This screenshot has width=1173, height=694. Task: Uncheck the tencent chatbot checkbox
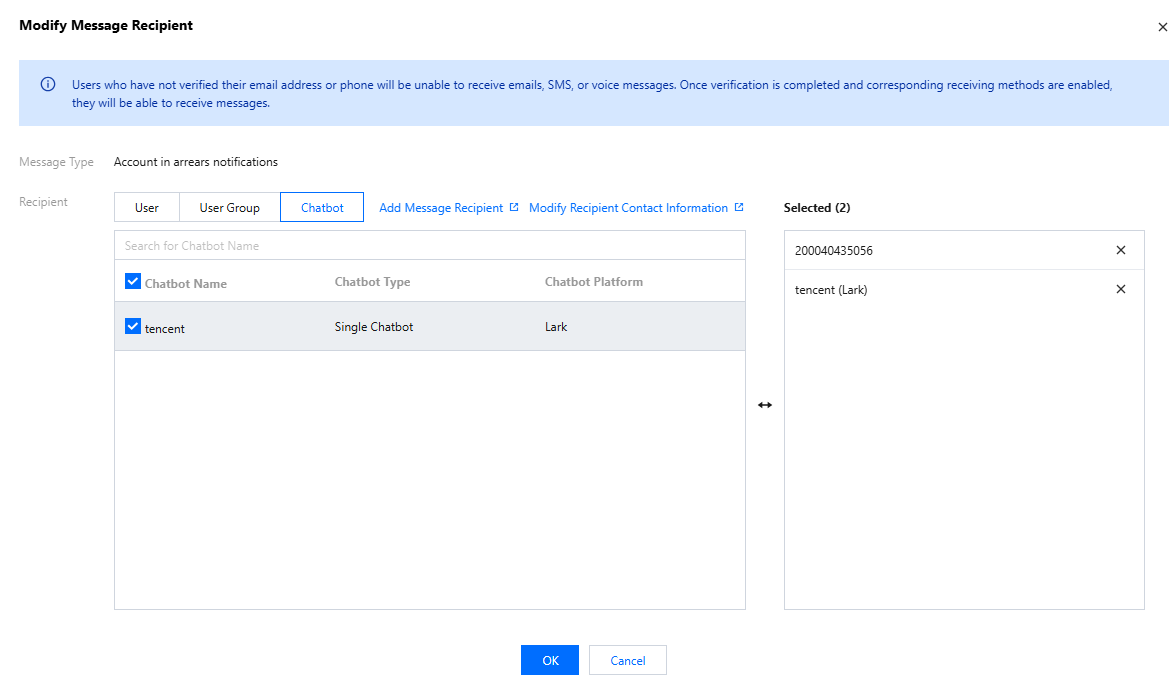[133, 327]
